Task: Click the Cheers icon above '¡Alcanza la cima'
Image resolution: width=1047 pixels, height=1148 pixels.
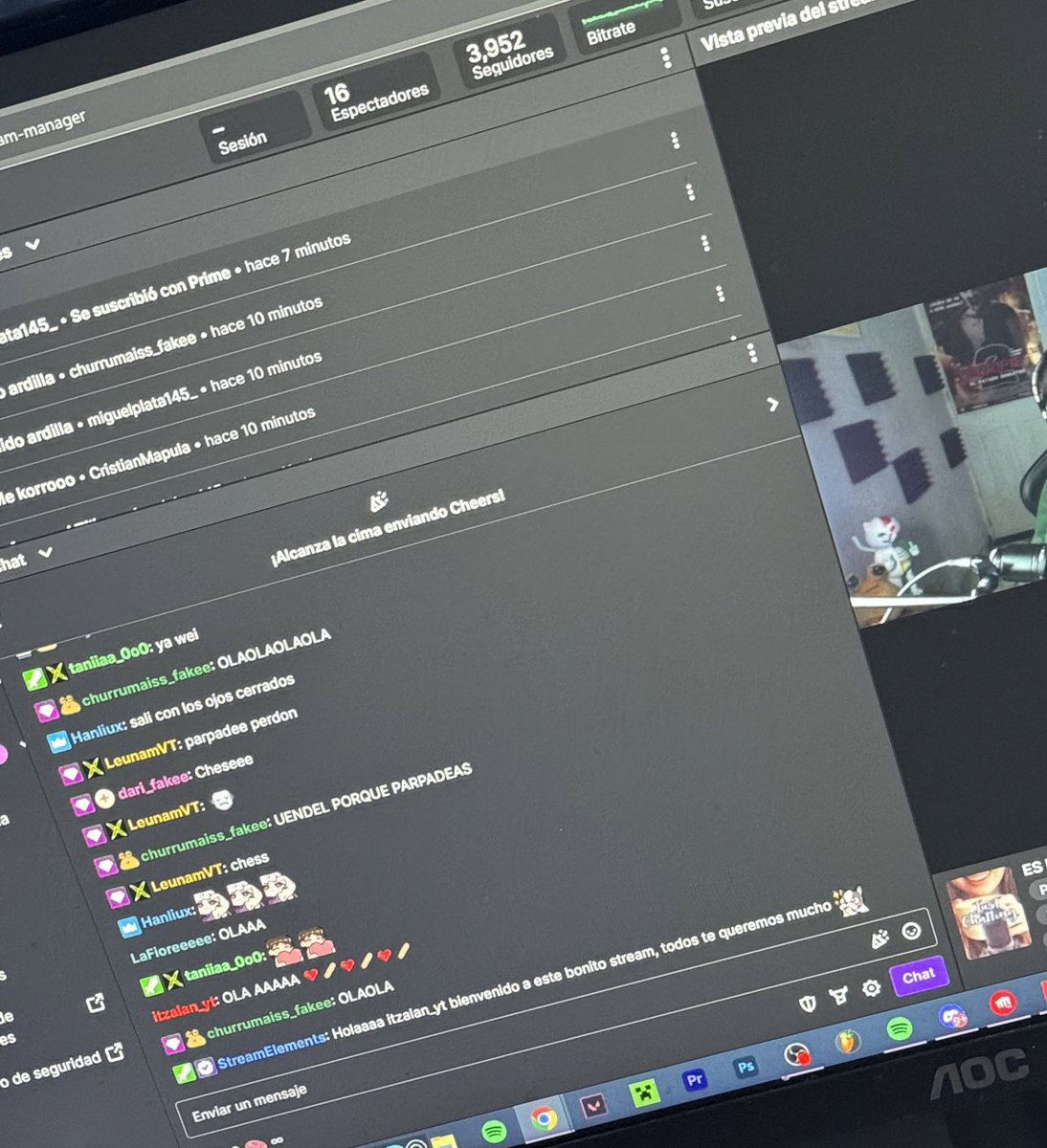Action: pos(378,501)
